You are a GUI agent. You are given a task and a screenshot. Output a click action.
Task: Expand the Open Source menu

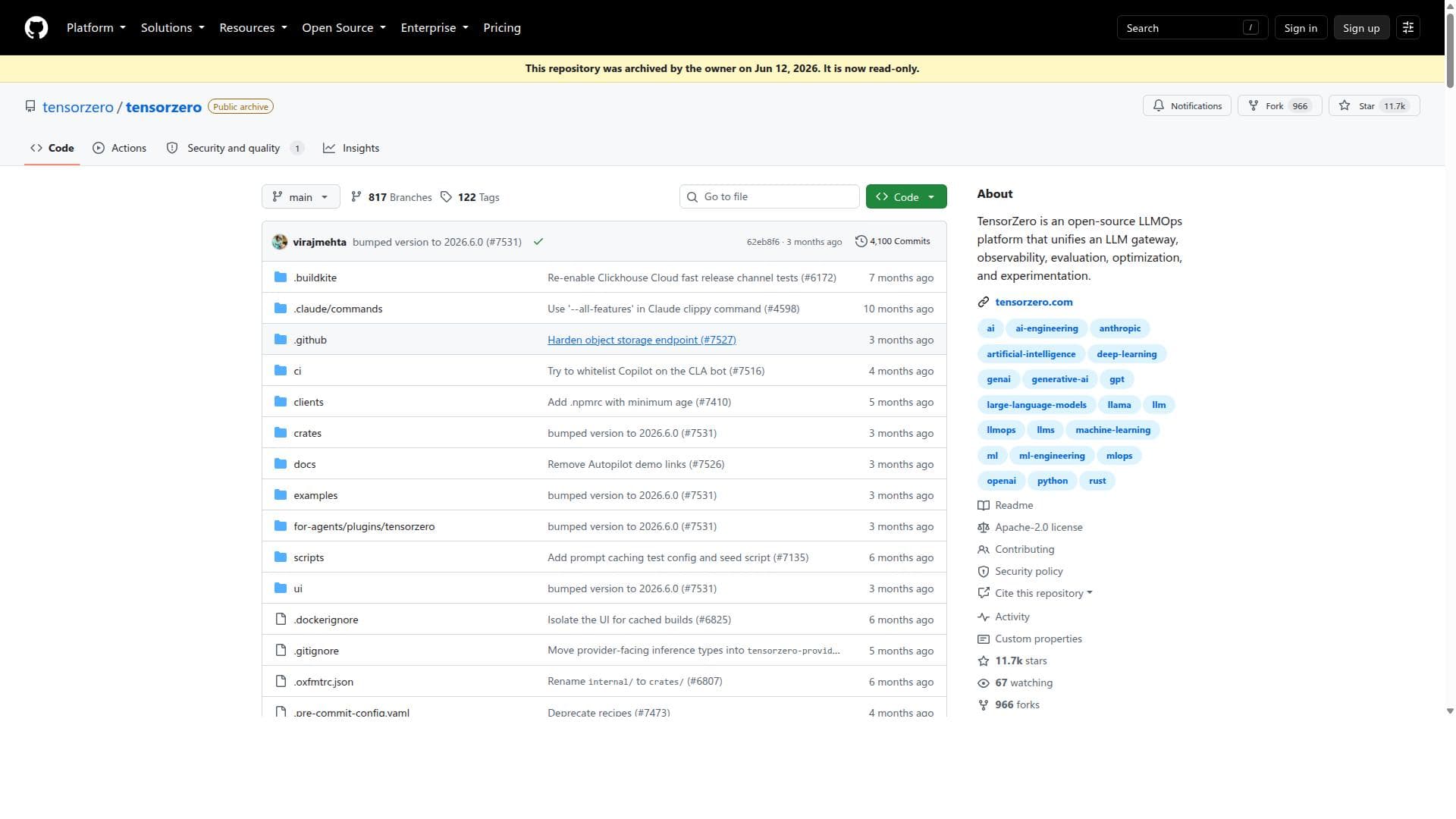pos(344,28)
